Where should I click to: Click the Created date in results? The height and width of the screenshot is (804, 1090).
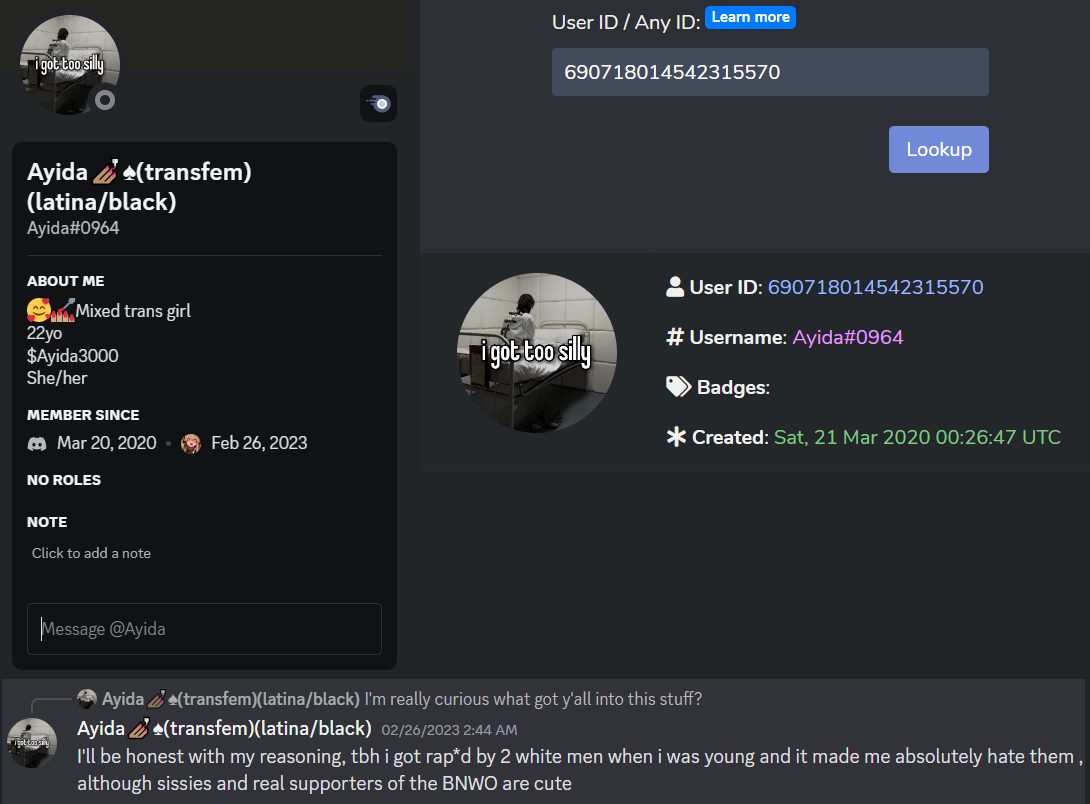click(x=917, y=437)
